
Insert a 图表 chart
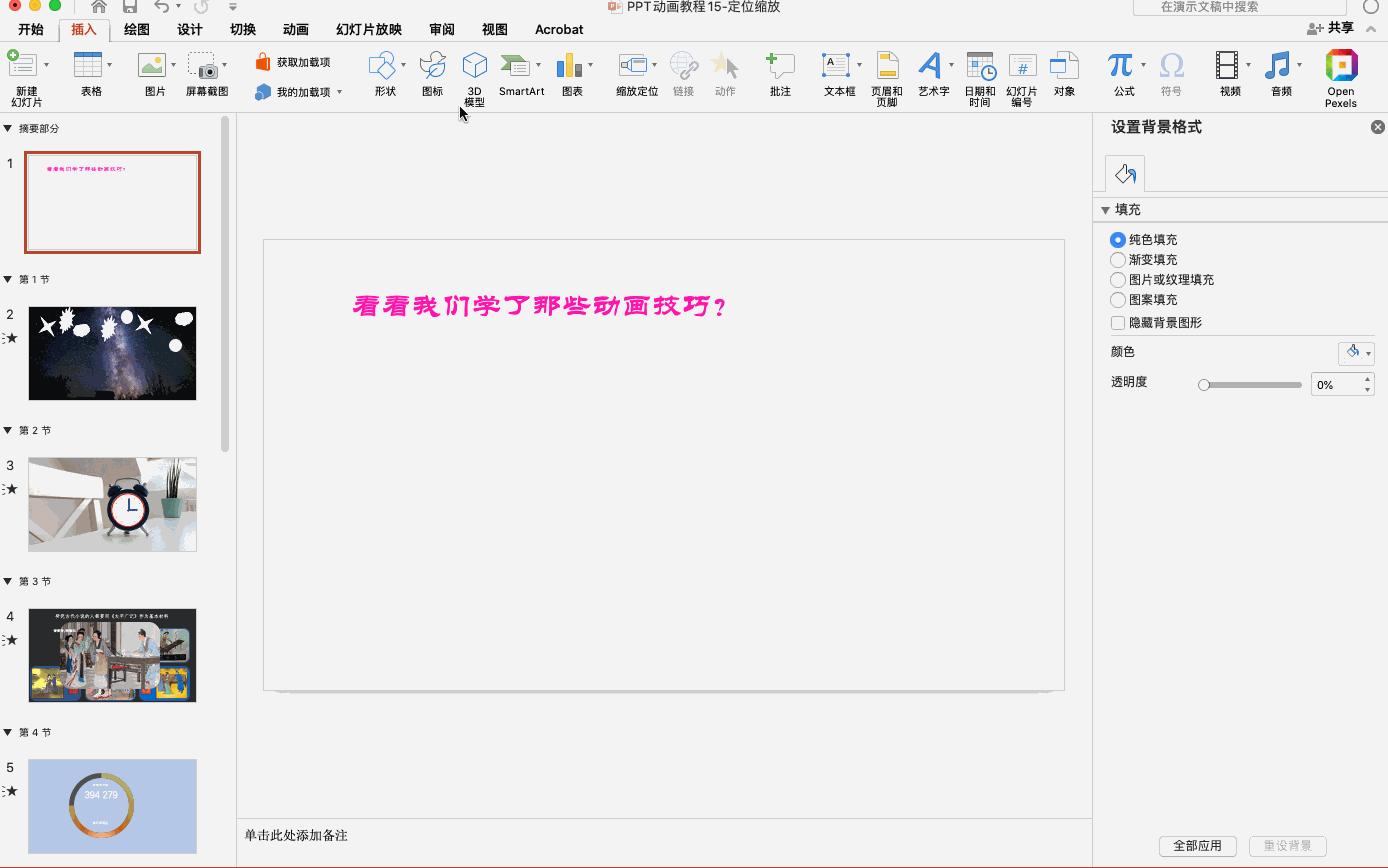coord(572,75)
